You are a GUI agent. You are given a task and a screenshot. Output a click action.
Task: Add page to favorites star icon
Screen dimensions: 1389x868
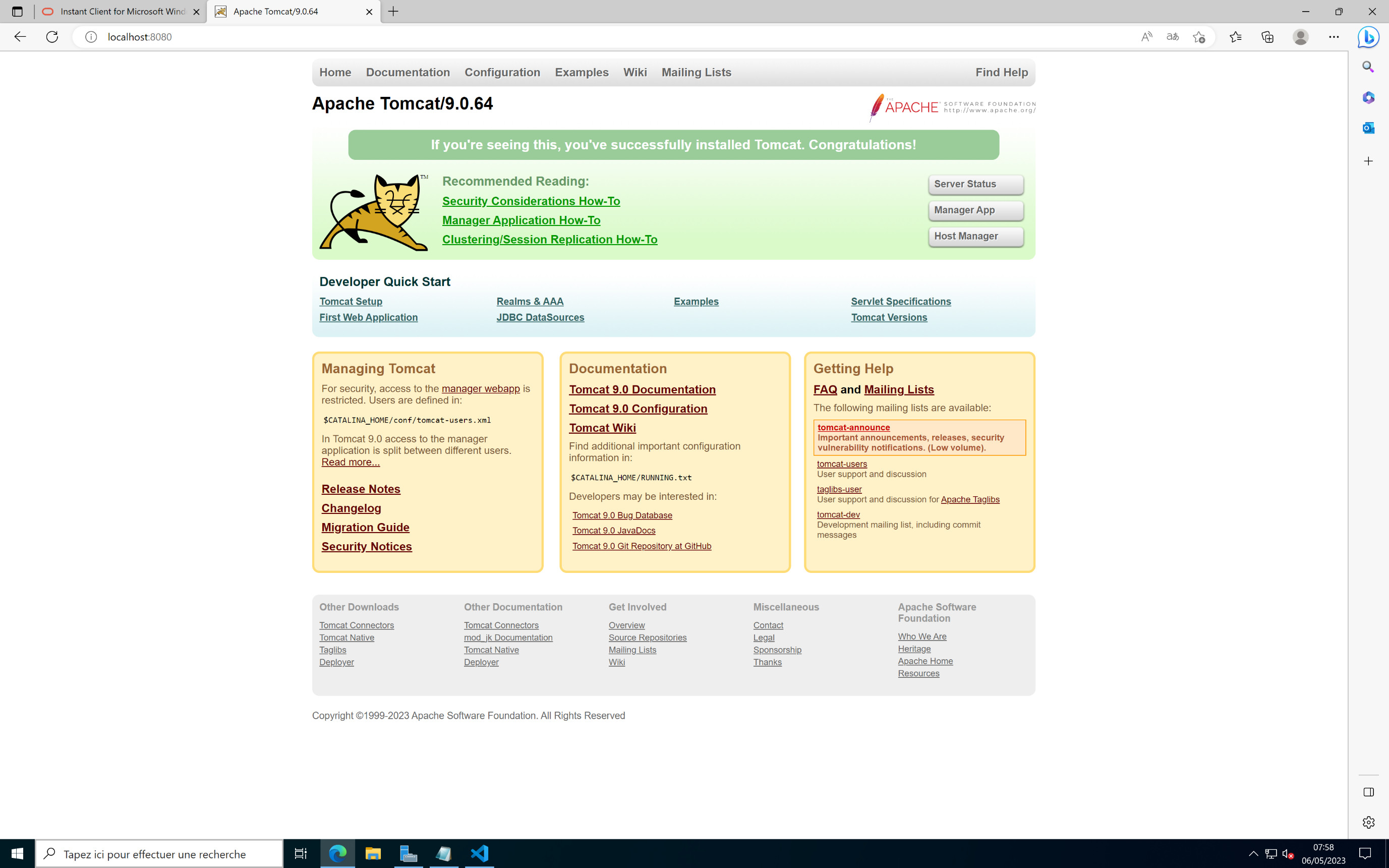click(1199, 37)
